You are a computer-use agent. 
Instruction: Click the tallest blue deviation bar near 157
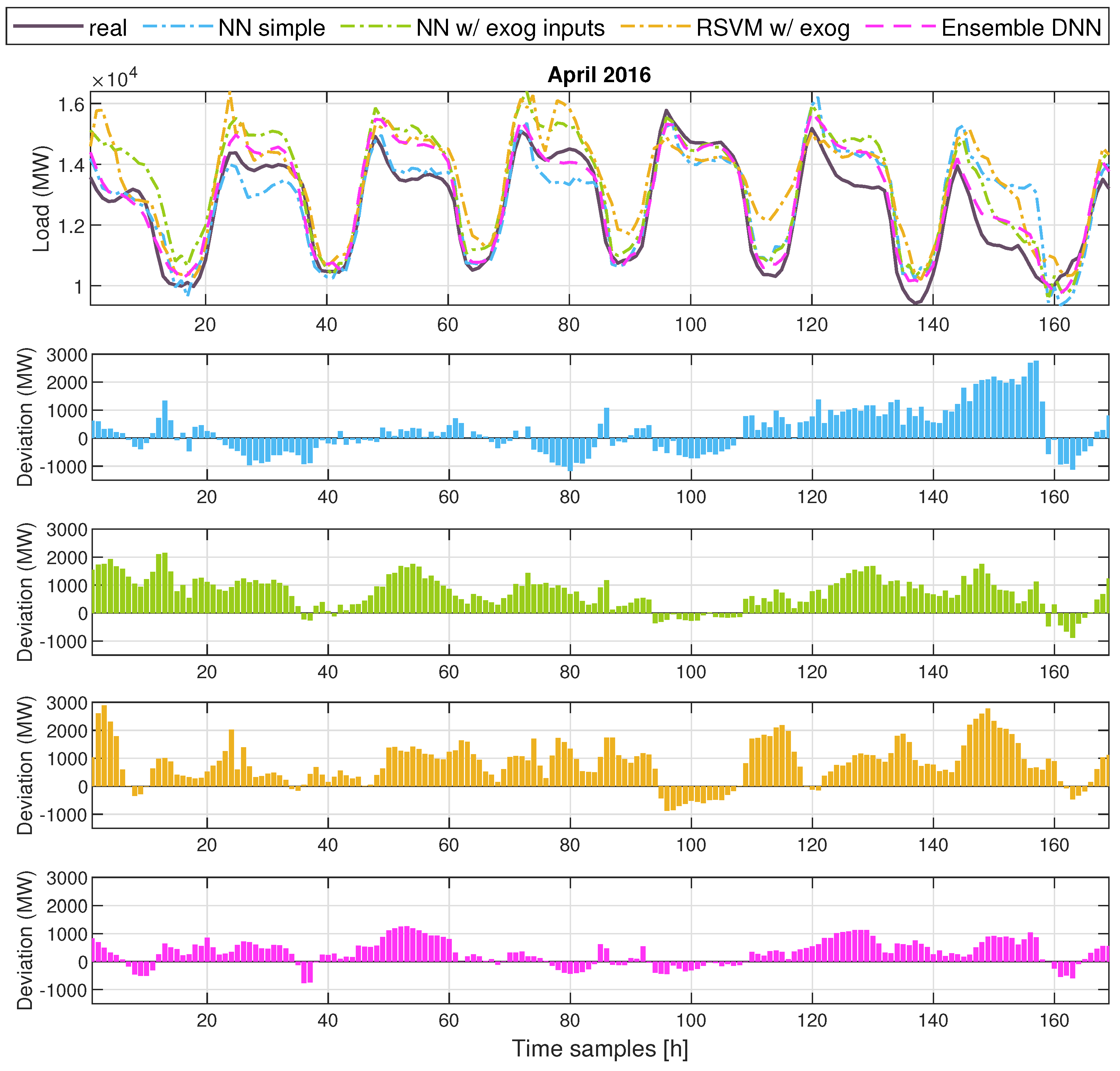pyautogui.click(x=1036, y=400)
